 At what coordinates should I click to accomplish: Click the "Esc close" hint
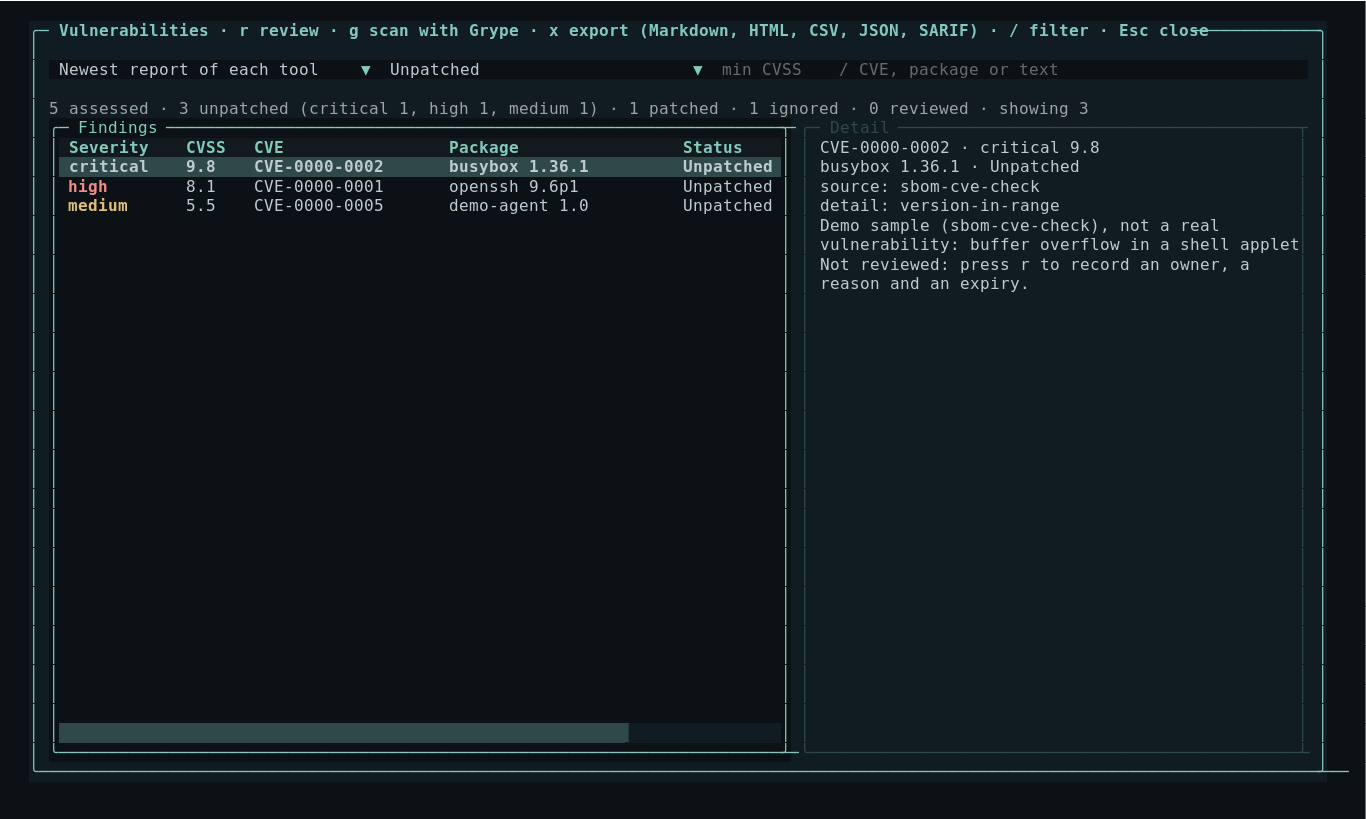pyautogui.click(x=1164, y=31)
